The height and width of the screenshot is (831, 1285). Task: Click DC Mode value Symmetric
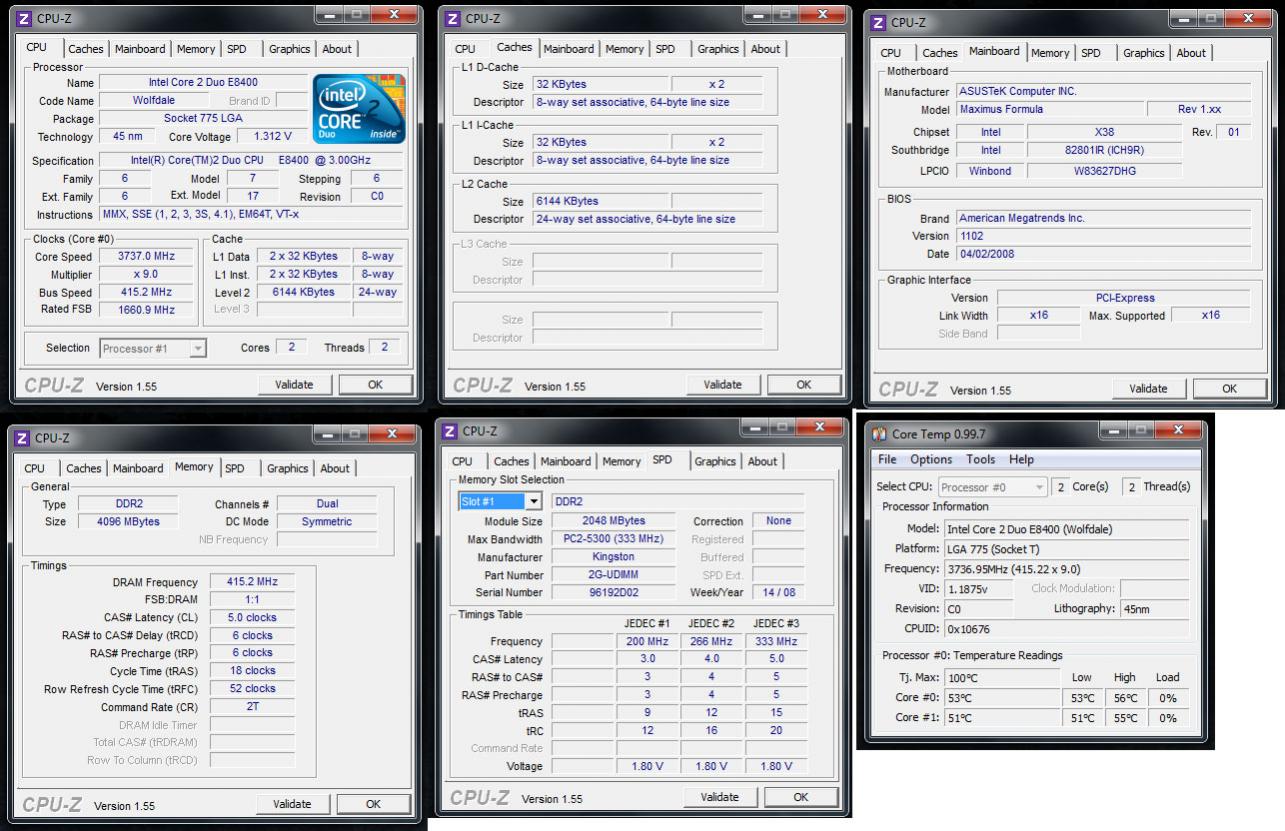tap(327, 522)
